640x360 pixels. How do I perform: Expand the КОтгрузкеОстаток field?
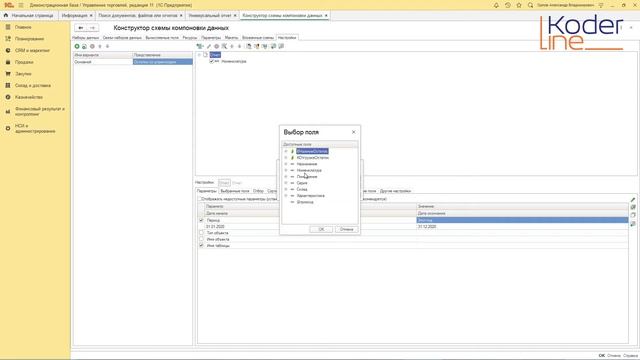point(286,158)
